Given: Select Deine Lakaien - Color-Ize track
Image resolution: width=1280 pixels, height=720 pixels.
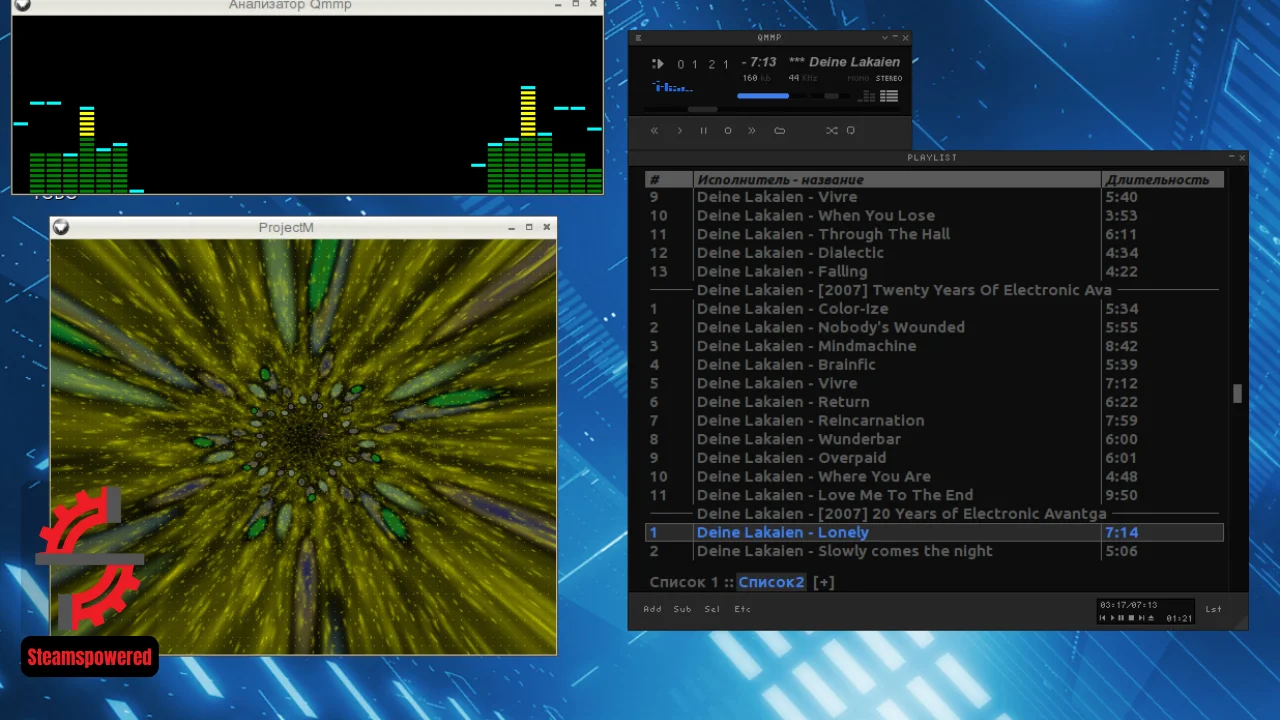Looking at the screenshot, I should click(x=934, y=308).
